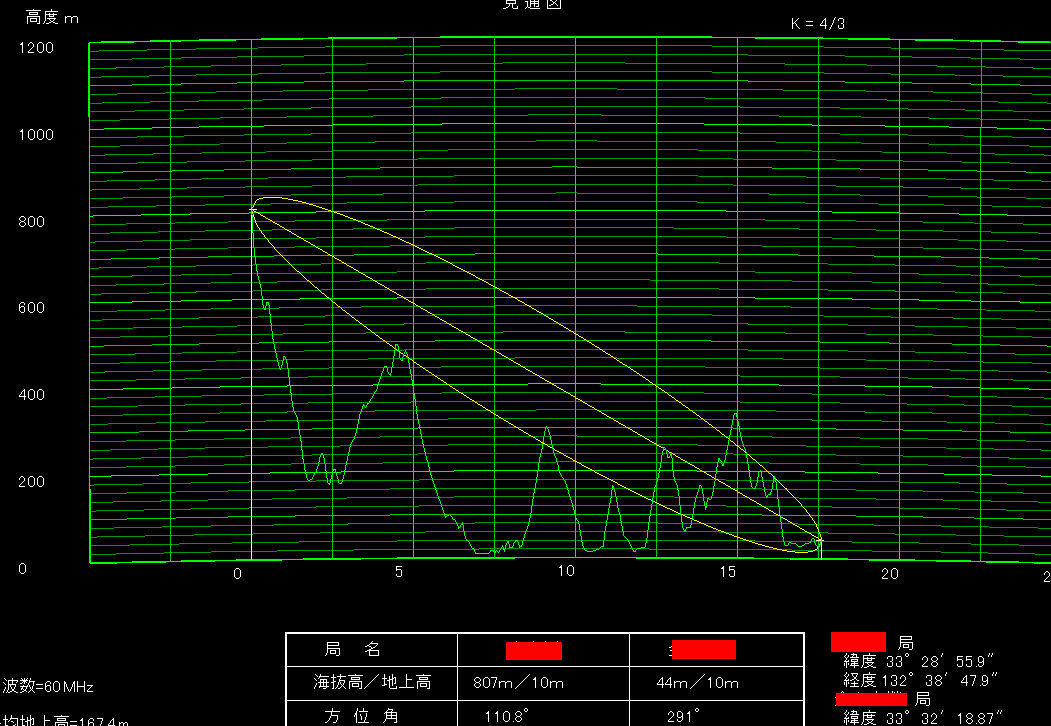Screen dimensions: 1051x726
Task: Click the 波数=60MHz frequency text
Action: (x=47, y=687)
